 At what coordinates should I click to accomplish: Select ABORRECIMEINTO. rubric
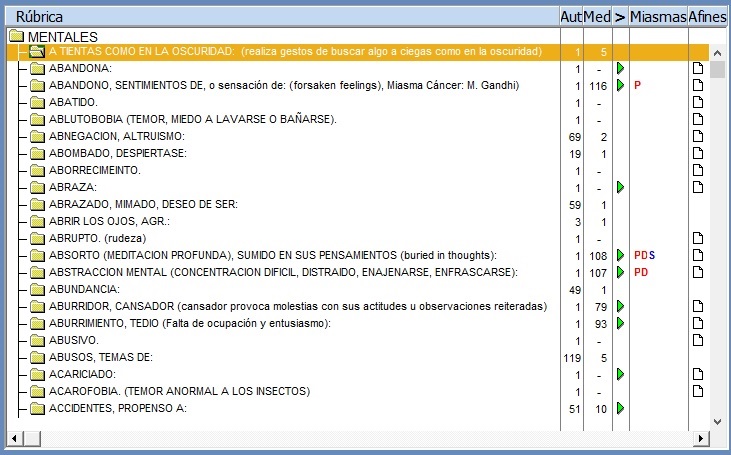(x=95, y=170)
